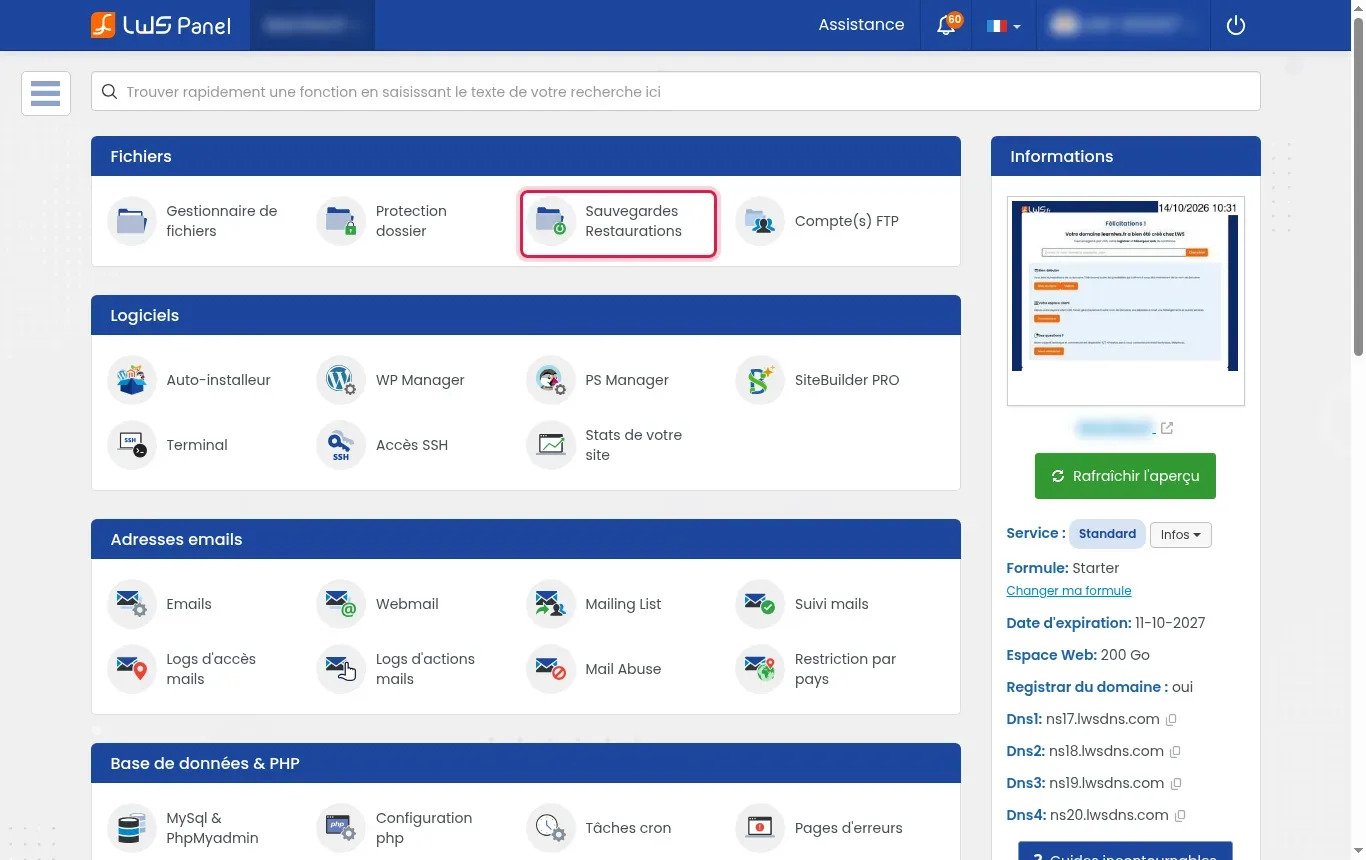Viewport: 1366px width, 860px height.
Task: Click the Mailing List icon
Action: point(551,604)
